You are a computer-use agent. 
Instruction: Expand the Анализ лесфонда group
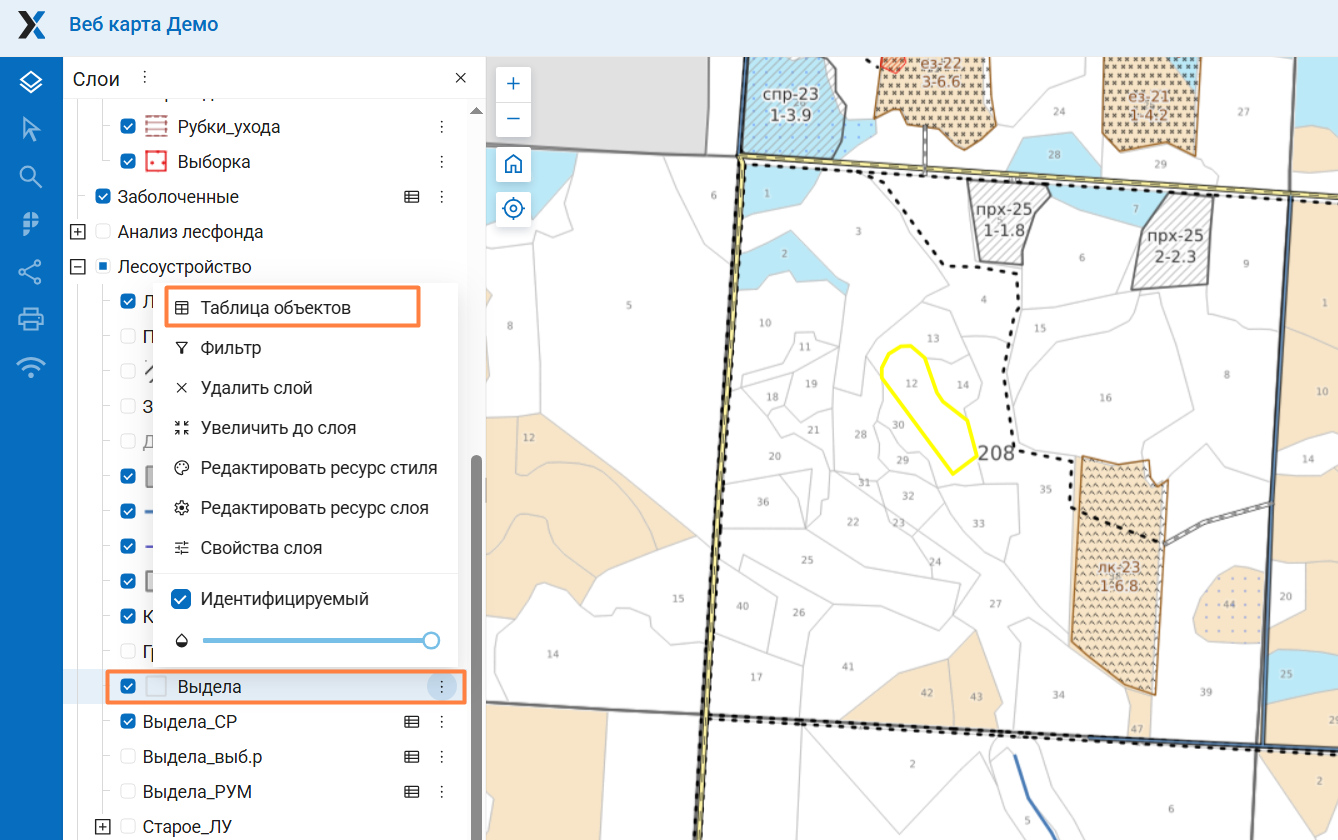(x=77, y=232)
